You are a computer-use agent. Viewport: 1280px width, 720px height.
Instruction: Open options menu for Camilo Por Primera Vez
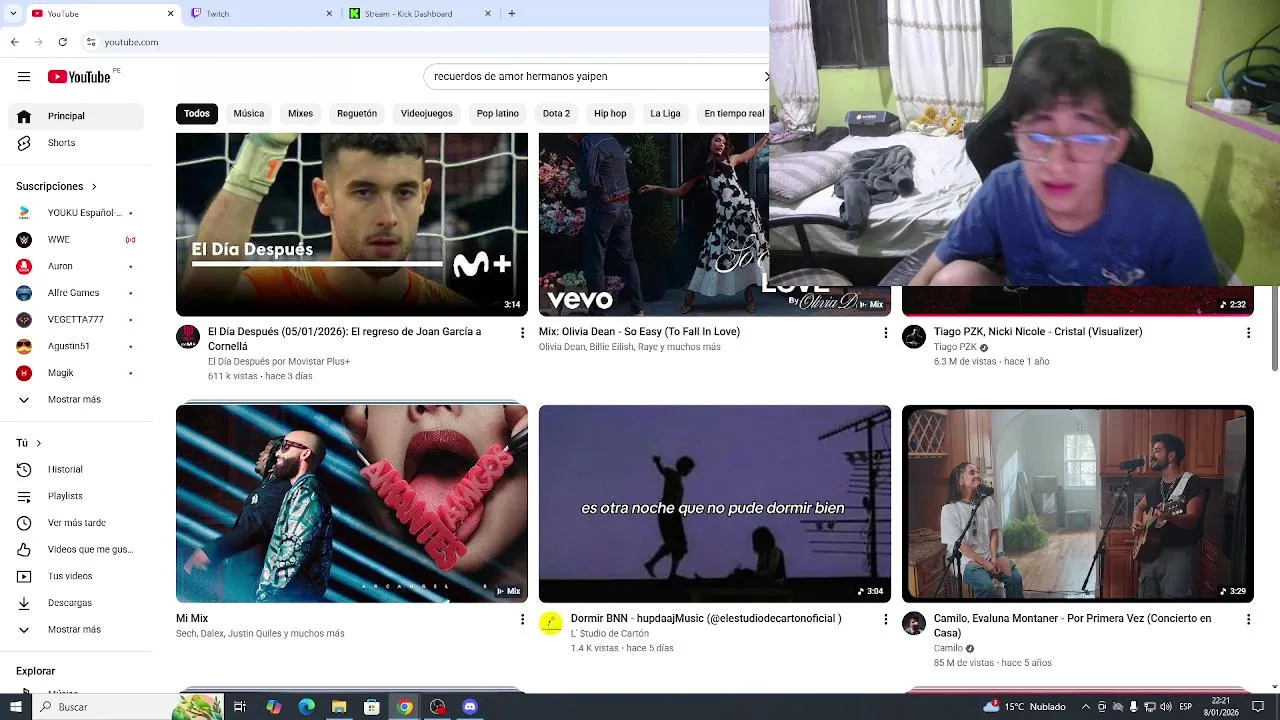click(x=1248, y=619)
